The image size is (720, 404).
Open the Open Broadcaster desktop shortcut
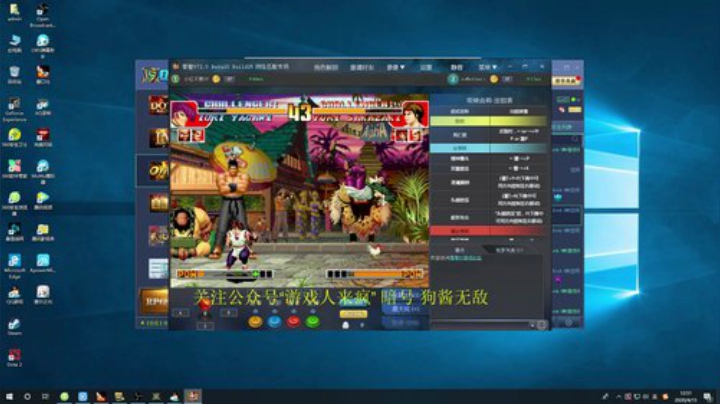point(43,16)
